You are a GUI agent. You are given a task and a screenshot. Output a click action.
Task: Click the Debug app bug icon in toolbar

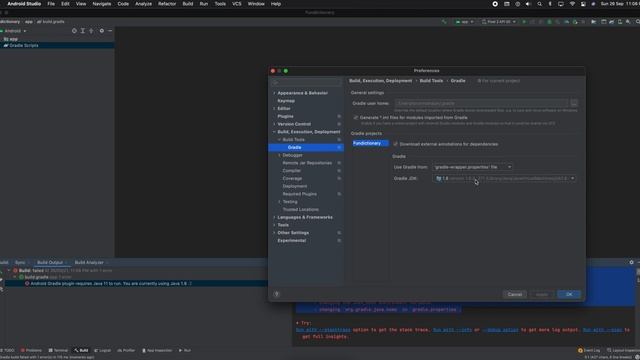[x=549, y=22]
